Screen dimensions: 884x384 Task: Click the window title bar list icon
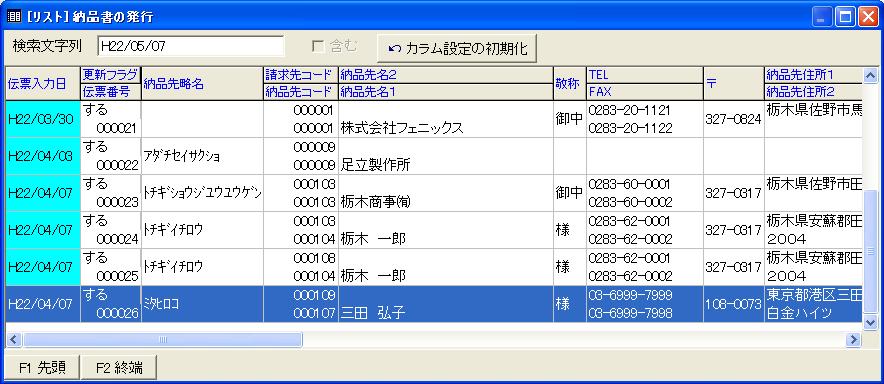coord(14,17)
